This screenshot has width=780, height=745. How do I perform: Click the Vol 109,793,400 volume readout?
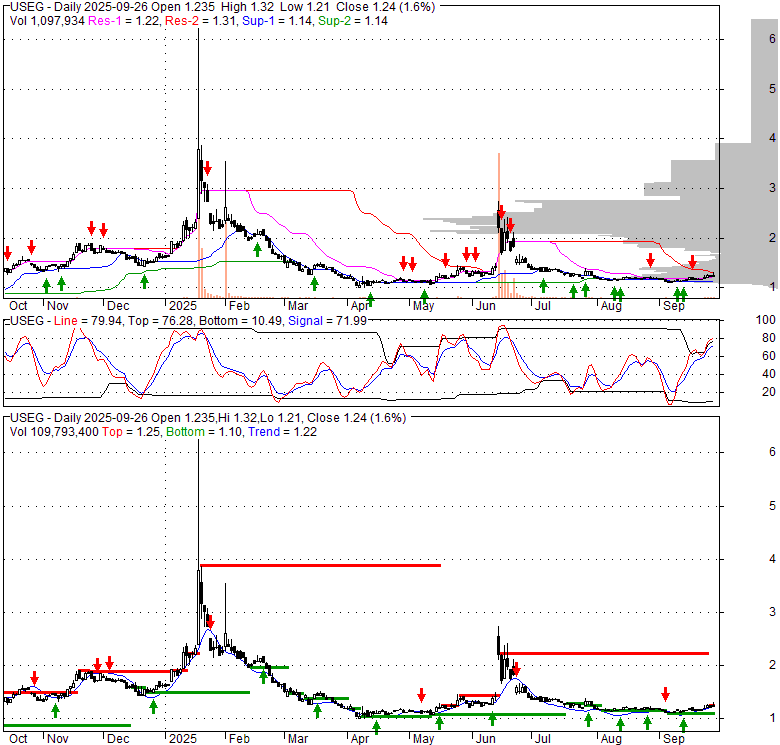(x=54, y=432)
